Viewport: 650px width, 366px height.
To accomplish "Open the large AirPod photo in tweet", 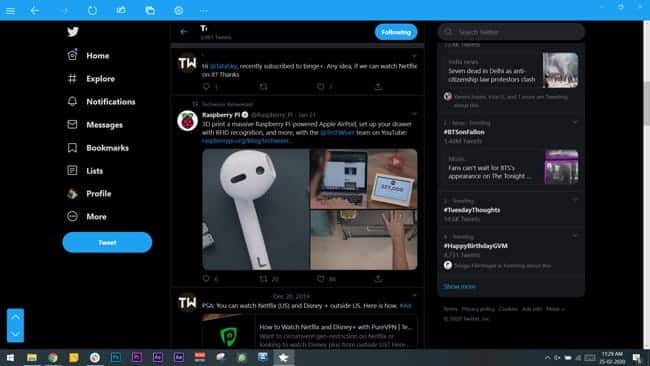I will pos(256,209).
